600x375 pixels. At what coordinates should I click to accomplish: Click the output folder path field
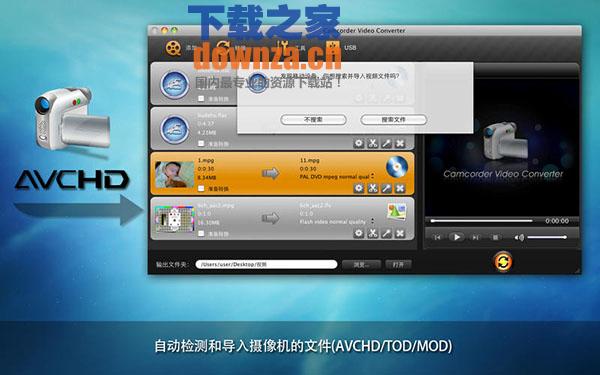tap(266, 264)
